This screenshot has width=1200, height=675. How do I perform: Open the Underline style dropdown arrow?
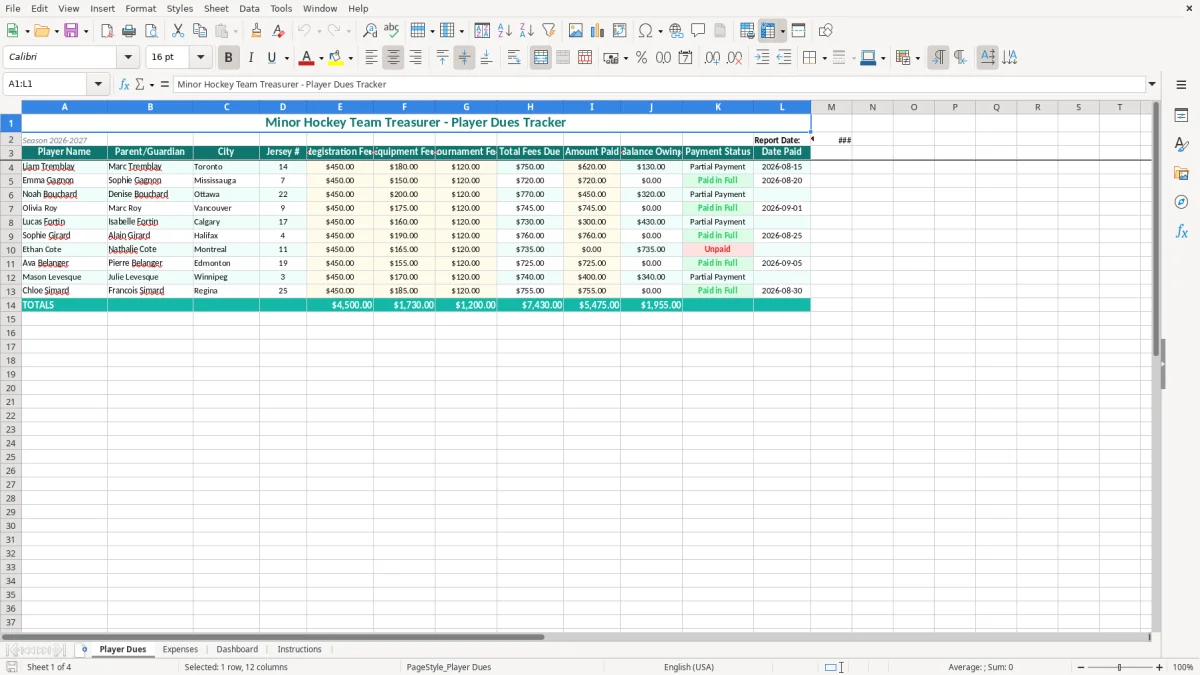tap(286, 58)
